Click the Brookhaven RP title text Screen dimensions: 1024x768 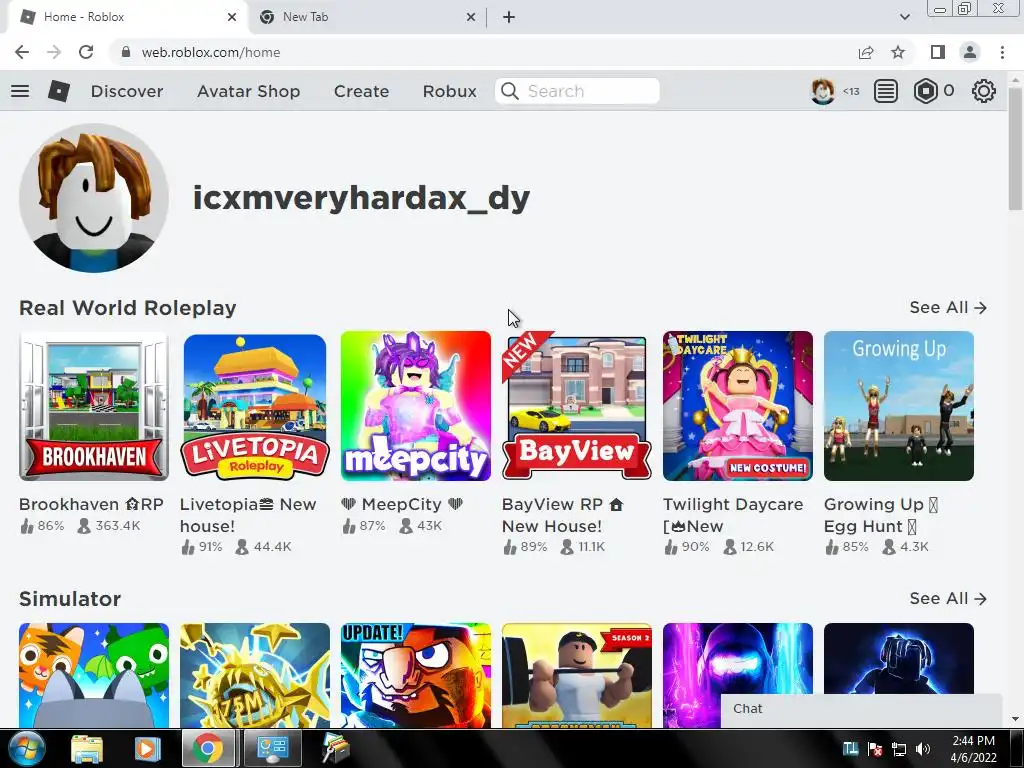[x=91, y=504]
